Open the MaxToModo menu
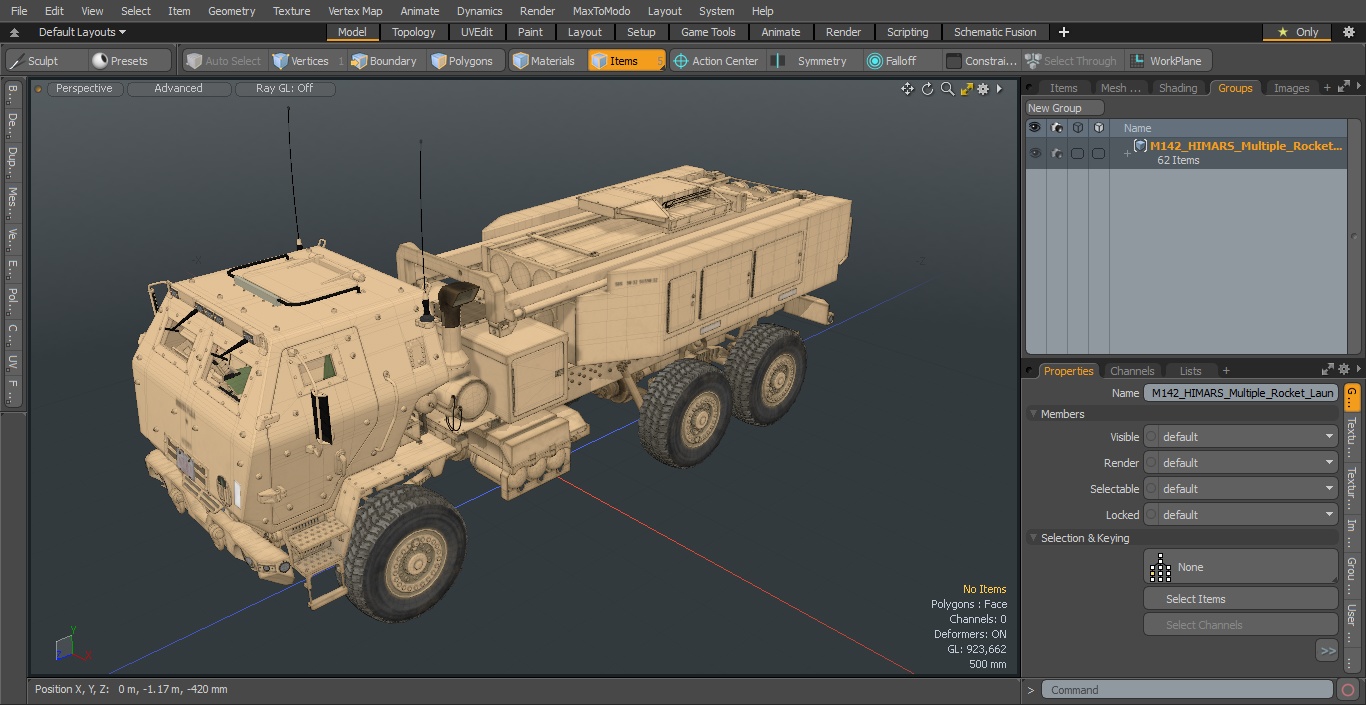 pos(601,11)
